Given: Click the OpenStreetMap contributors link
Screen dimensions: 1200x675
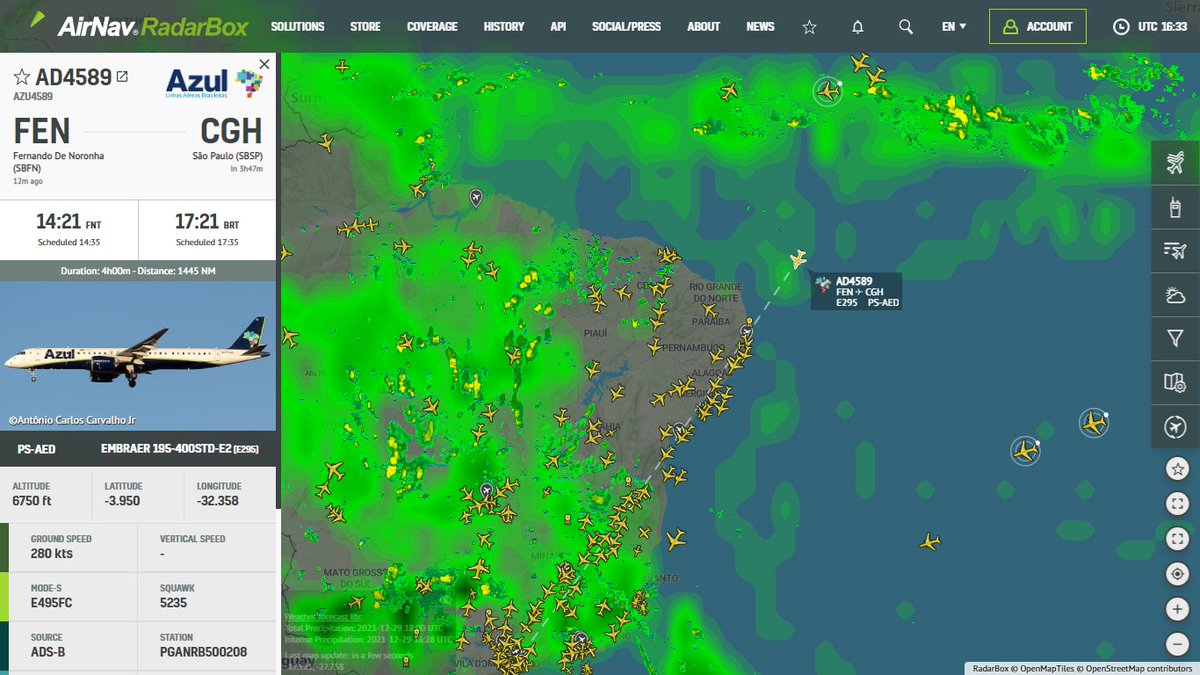Looking at the screenshot, I should click(1136, 668).
